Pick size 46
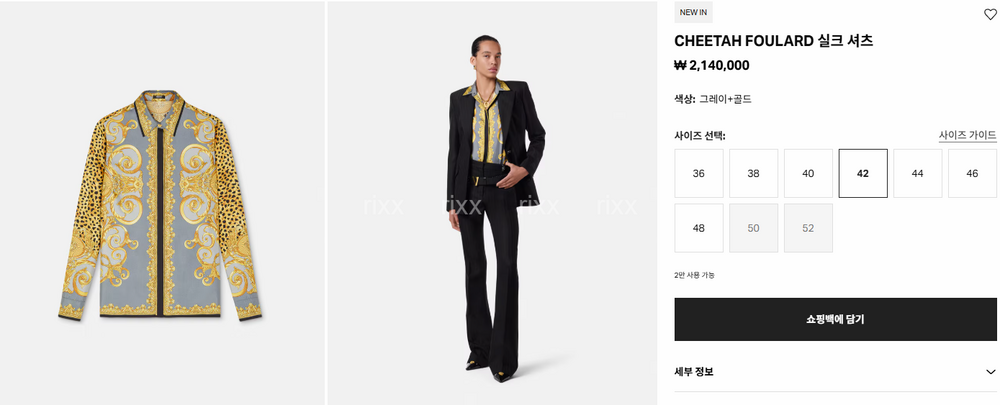 click(972, 173)
